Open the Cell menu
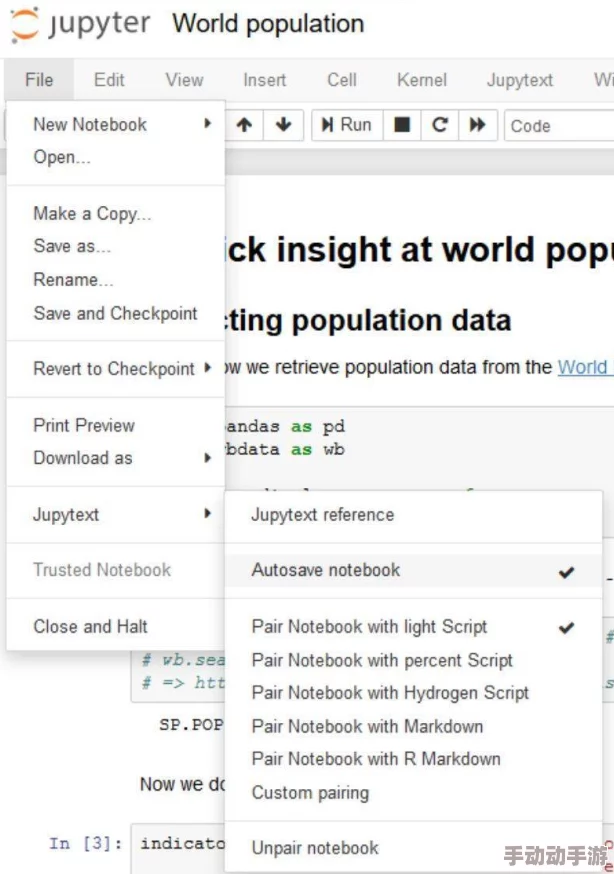This screenshot has width=614, height=874. pyautogui.click(x=342, y=80)
